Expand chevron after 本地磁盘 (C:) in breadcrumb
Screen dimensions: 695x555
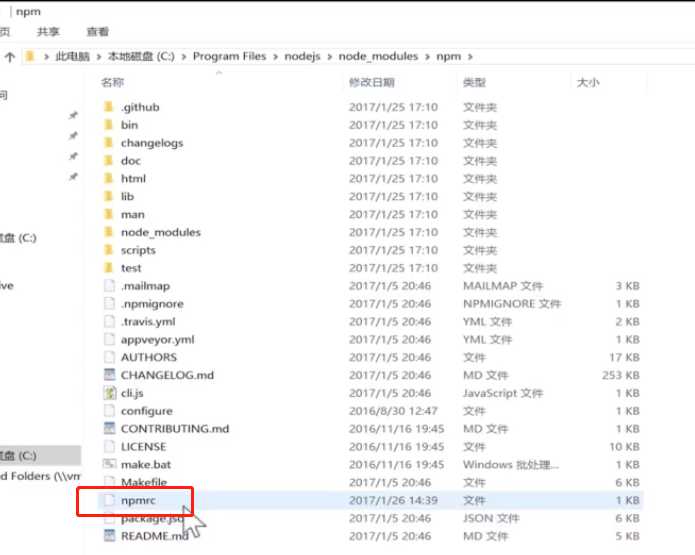183,57
